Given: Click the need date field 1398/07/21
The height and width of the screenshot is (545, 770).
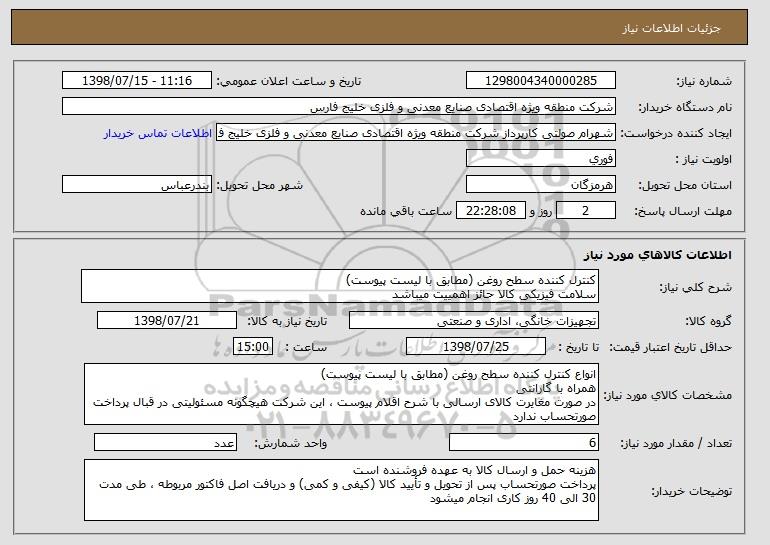Looking at the screenshot, I should click(x=167, y=321).
